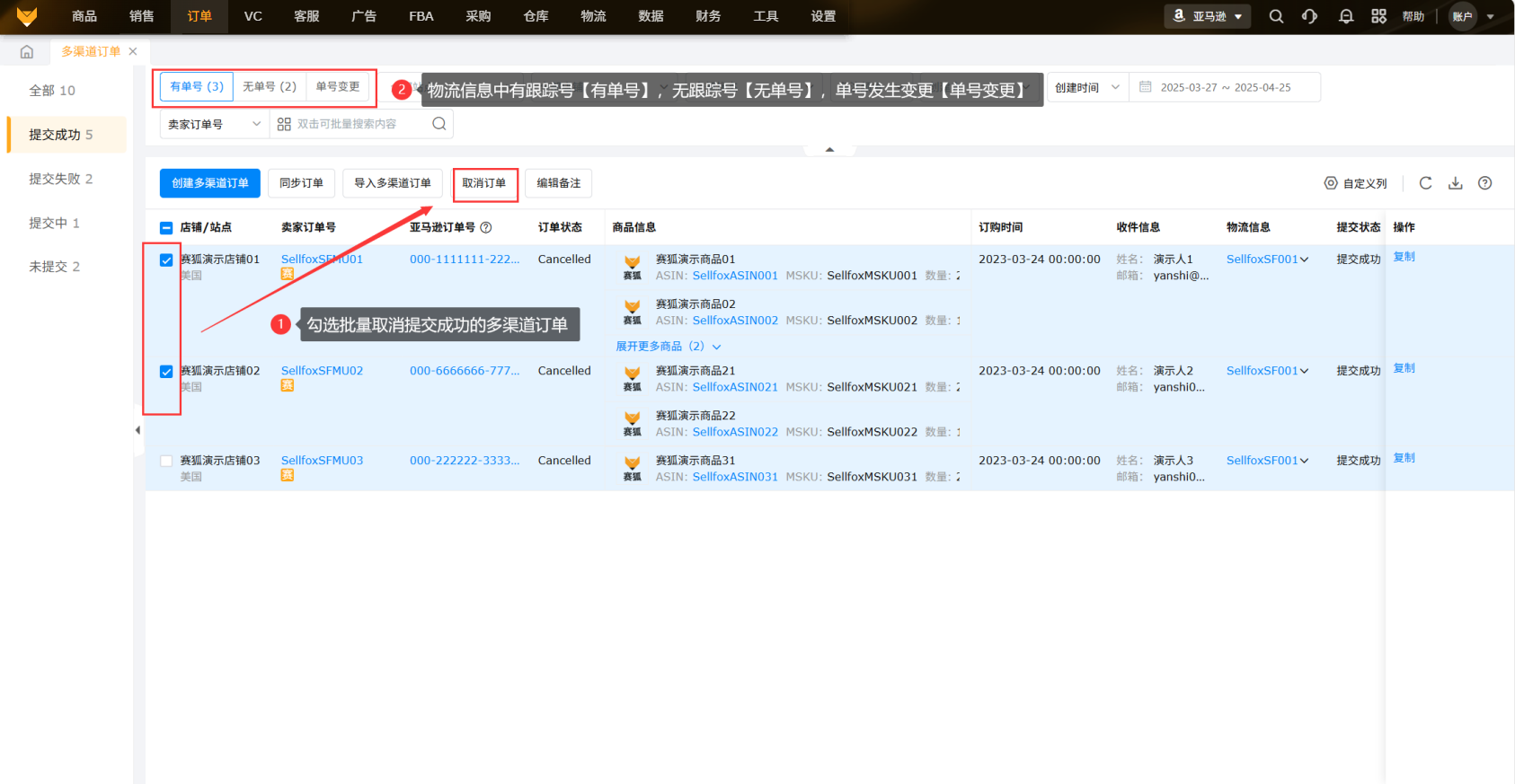Open the 财务 top menu

708,16
